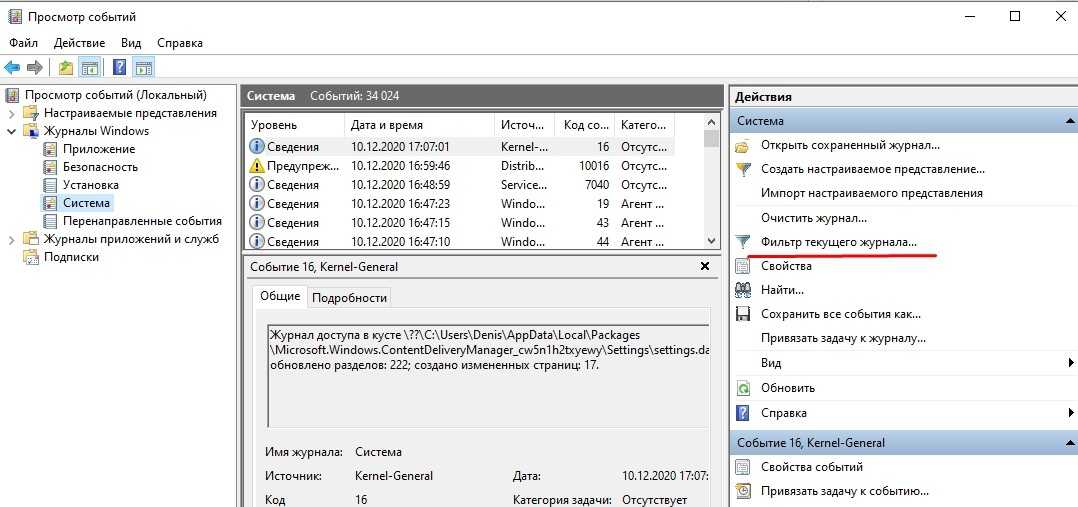Toggle the console tree toolbar icon
This screenshot has width=1078, height=507.
pos(90,68)
